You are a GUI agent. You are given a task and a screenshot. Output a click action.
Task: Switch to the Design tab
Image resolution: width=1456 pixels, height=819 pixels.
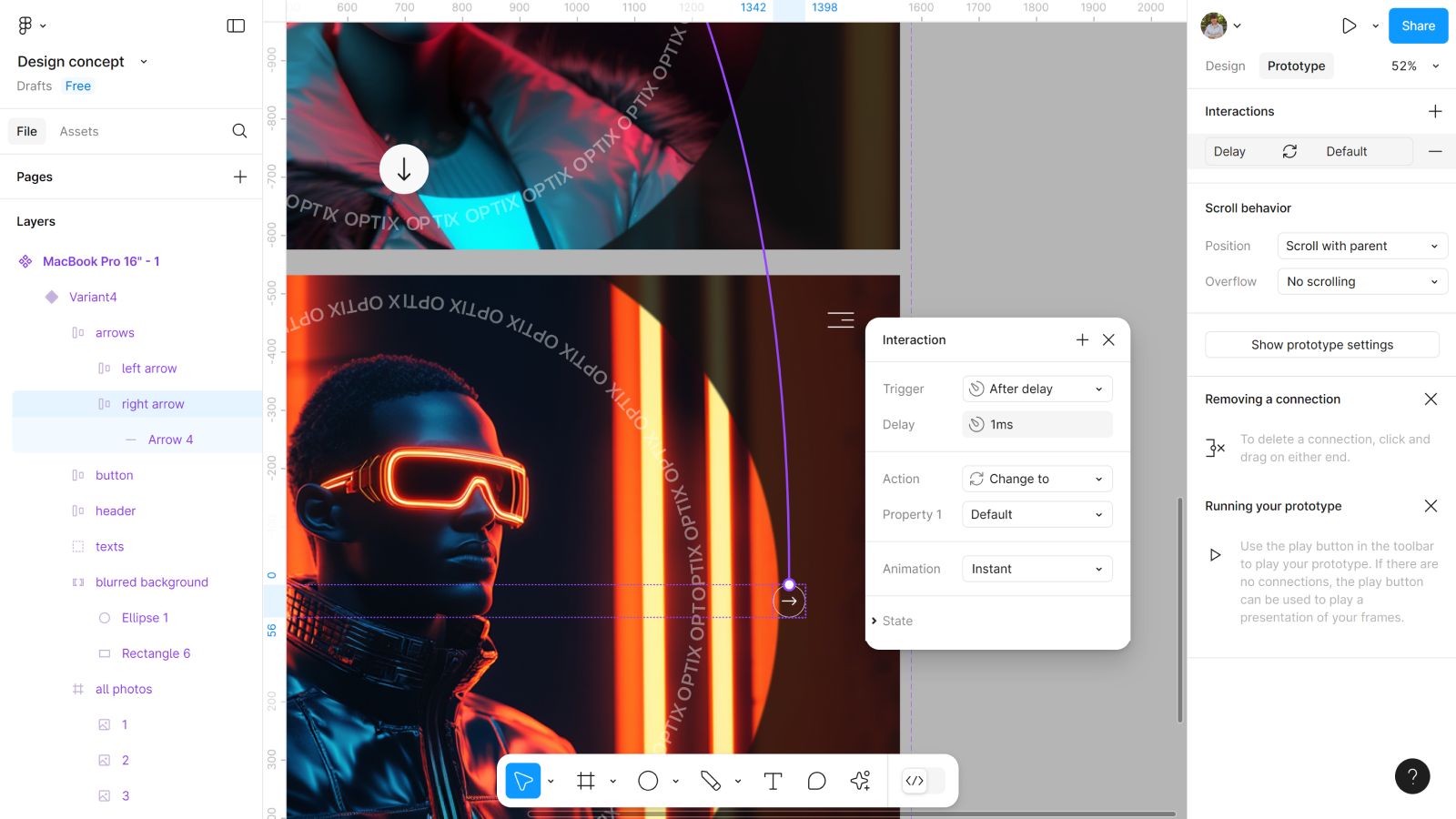[x=1225, y=66]
